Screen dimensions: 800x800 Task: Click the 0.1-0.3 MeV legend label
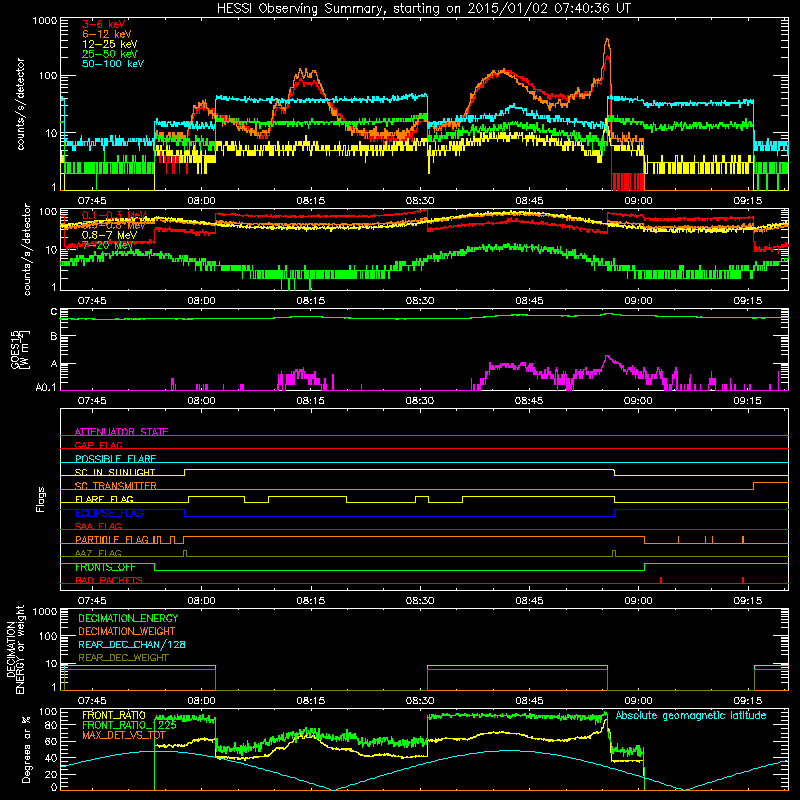pyautogui.click(x=114, y=215)
